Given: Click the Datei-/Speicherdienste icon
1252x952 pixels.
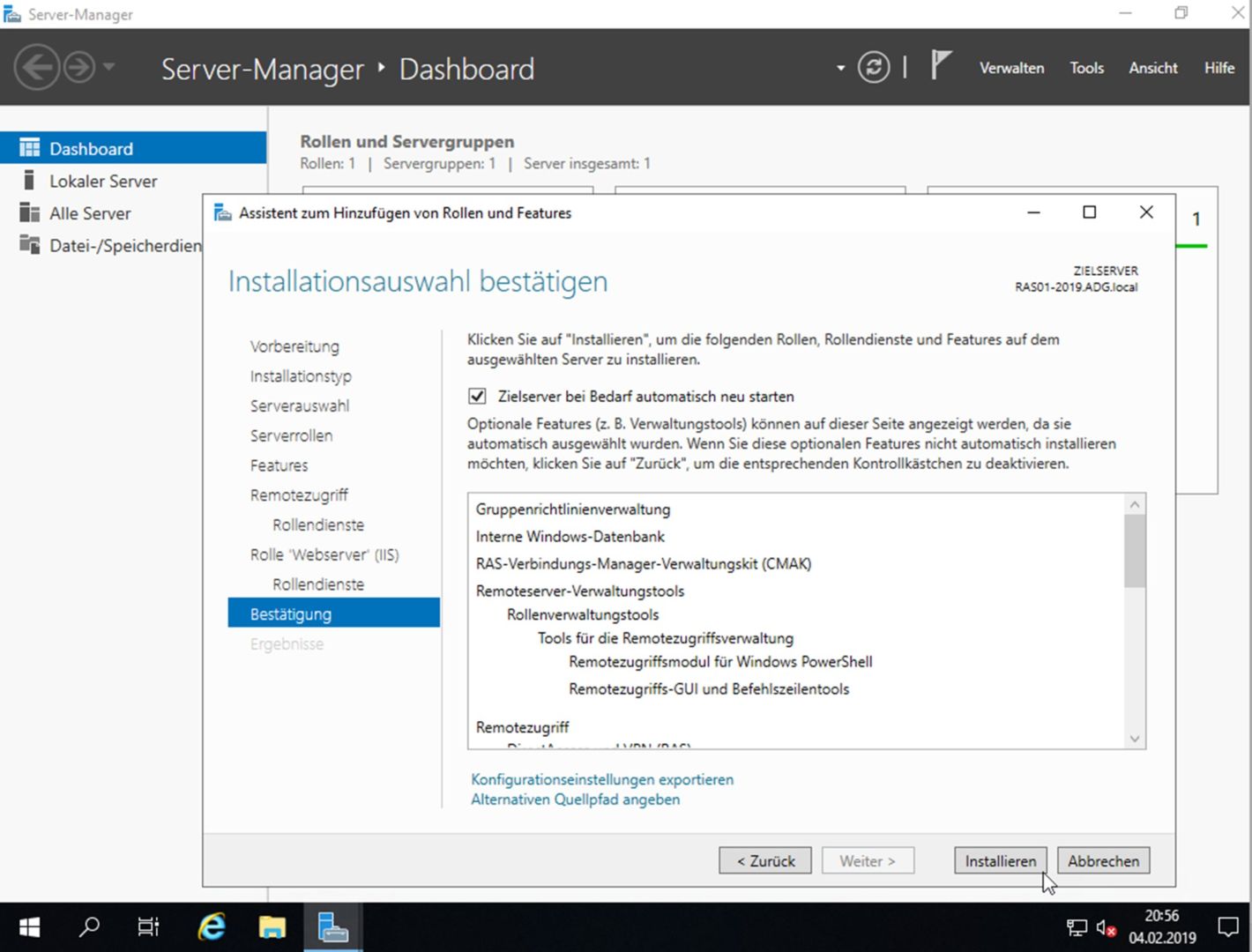Looking at the screenshot, I should pyautogui.click(x=30, y=244).
